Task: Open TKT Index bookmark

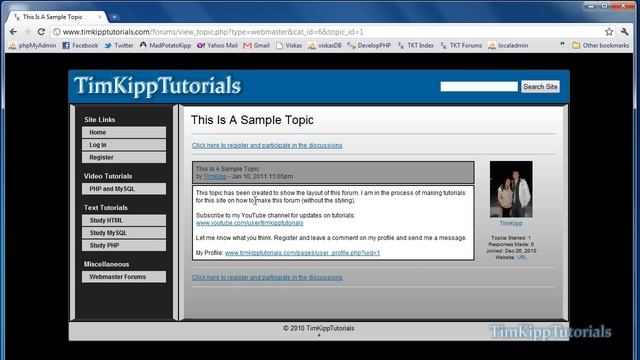Action: click(x=416, y=45)
